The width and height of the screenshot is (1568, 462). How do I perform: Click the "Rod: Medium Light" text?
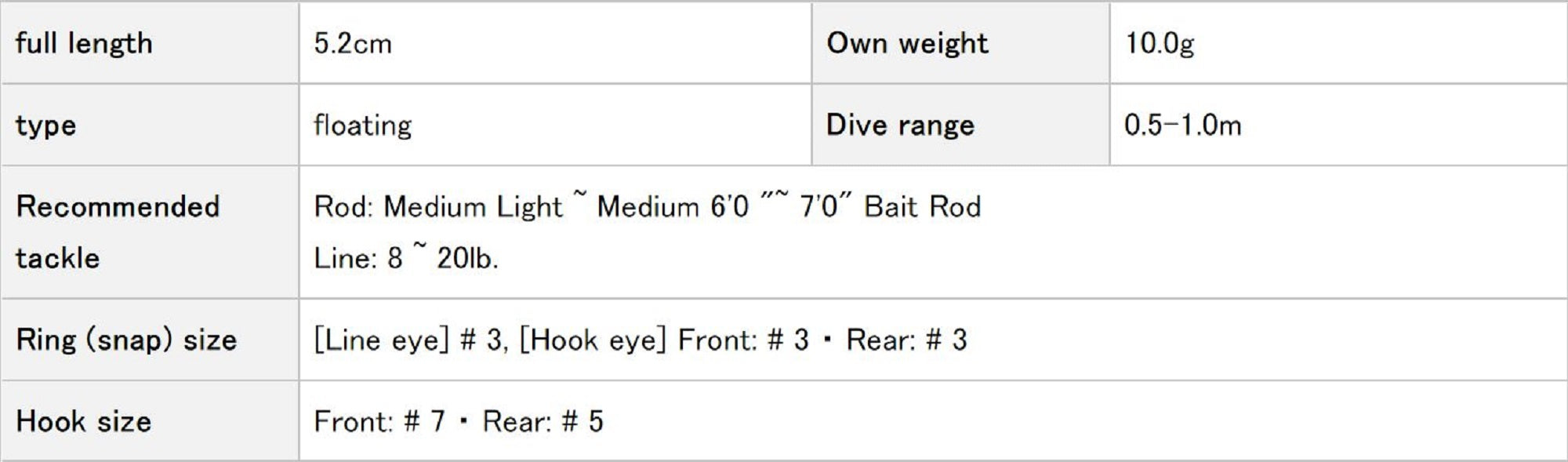437,207
